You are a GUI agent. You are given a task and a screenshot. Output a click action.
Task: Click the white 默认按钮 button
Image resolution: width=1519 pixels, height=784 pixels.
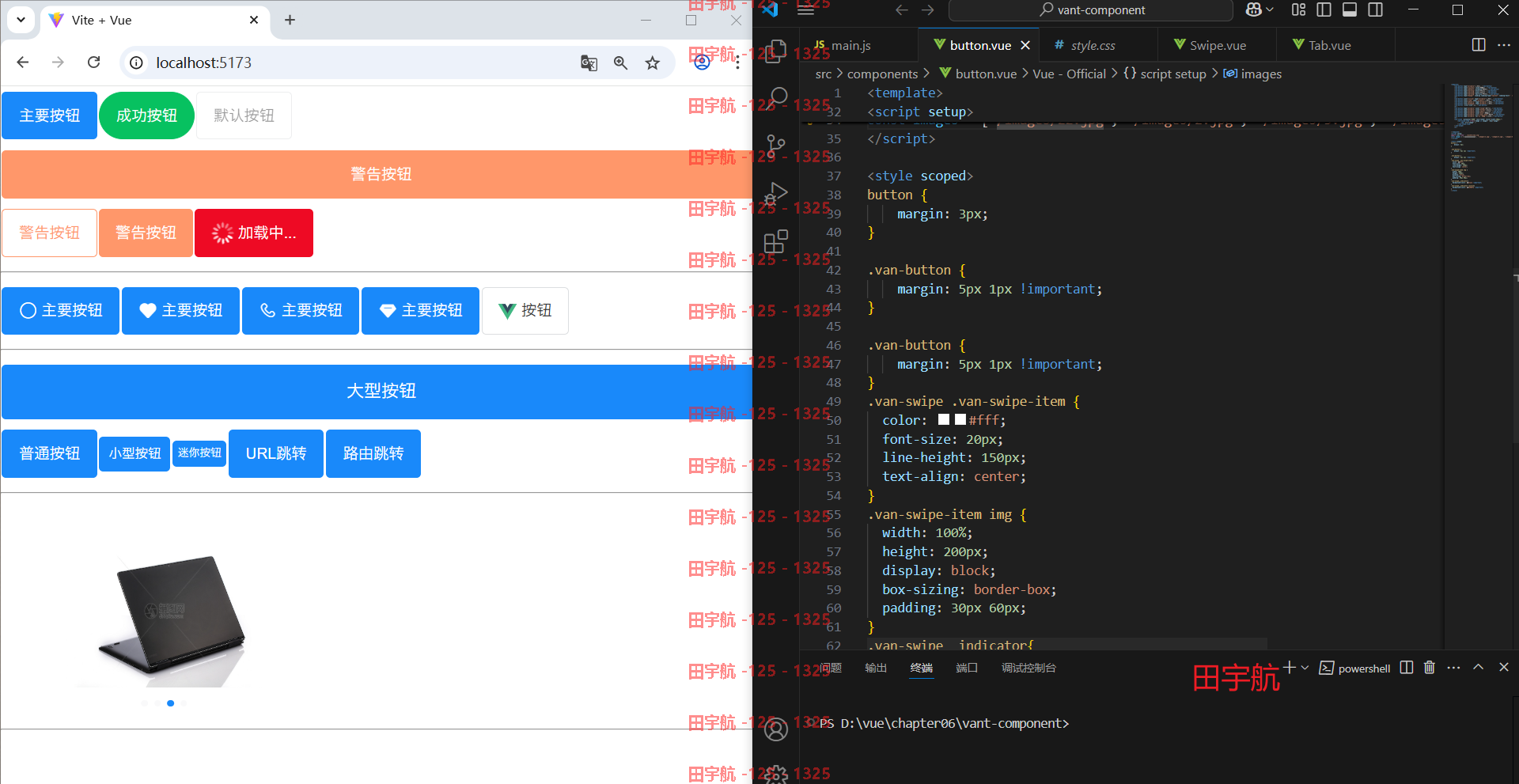click(244, 116)
